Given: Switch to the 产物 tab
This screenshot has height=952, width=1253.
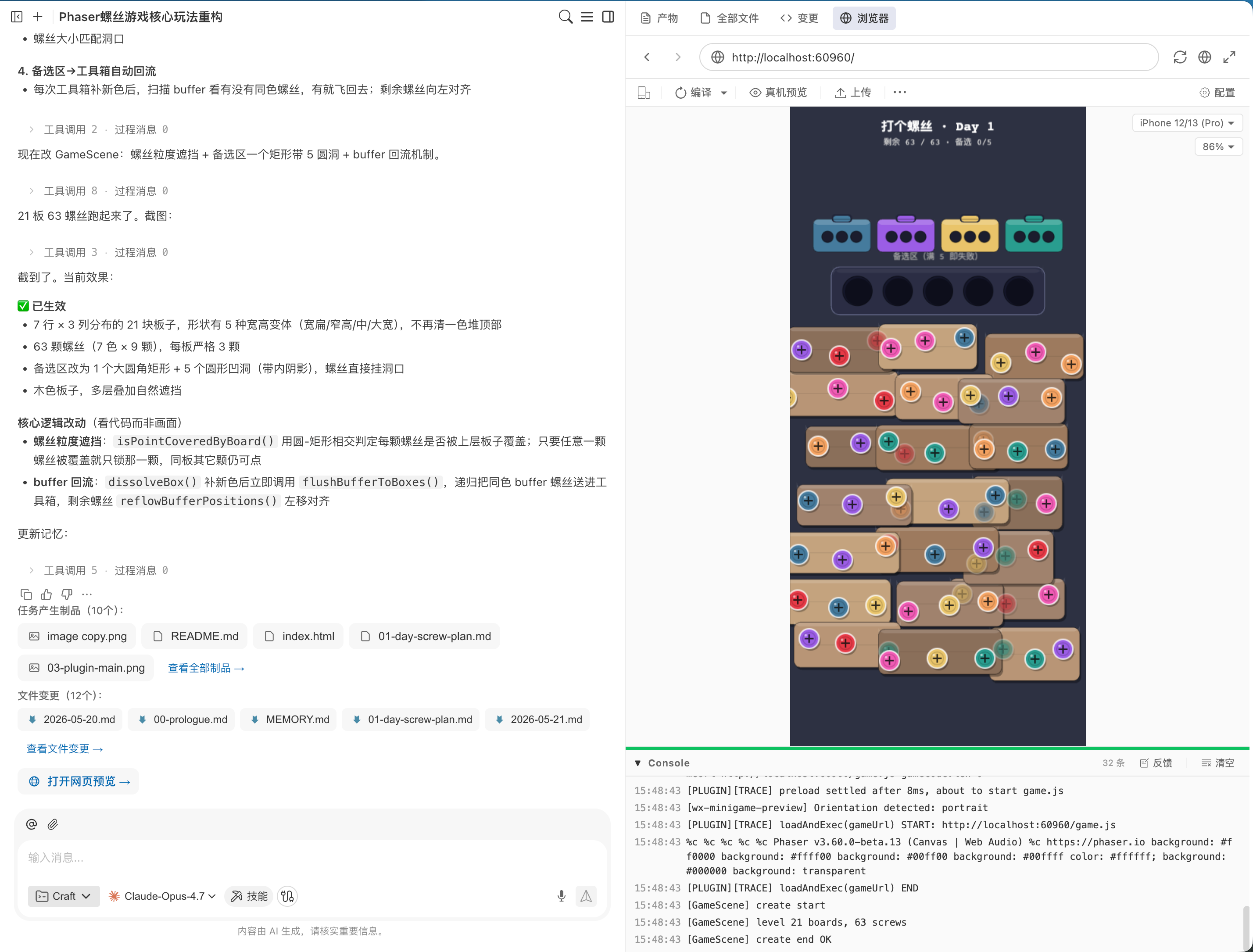Looking at the screenshot, I should tap(660, 18).
